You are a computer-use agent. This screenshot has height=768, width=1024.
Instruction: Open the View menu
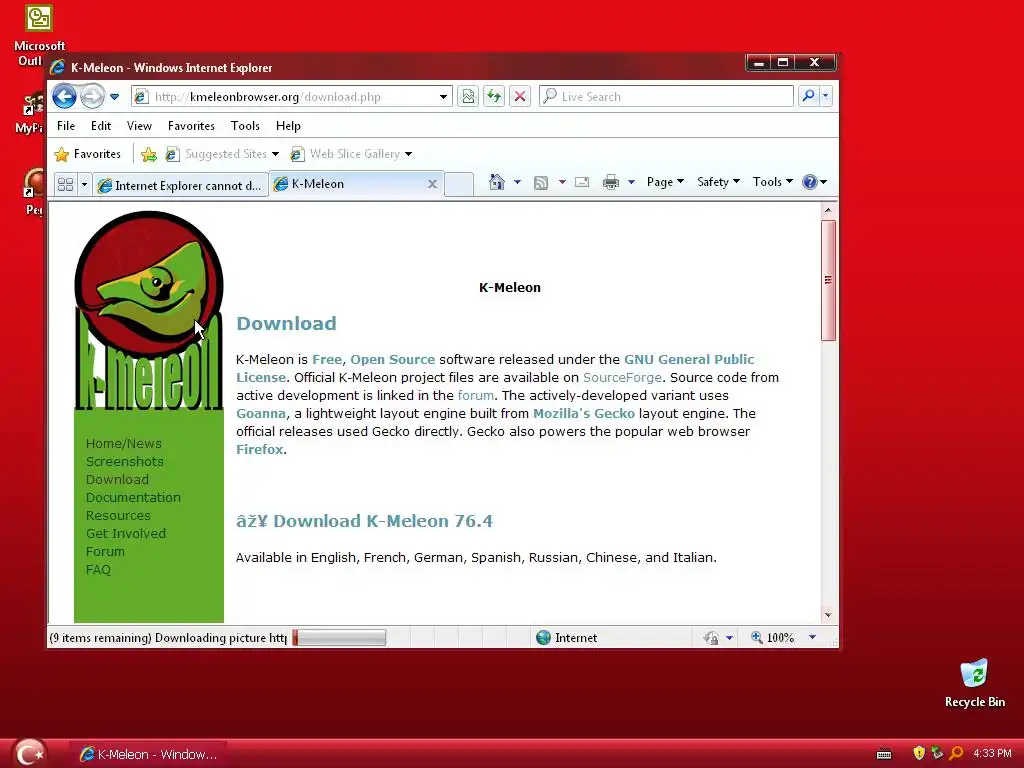tap(139, 125)
